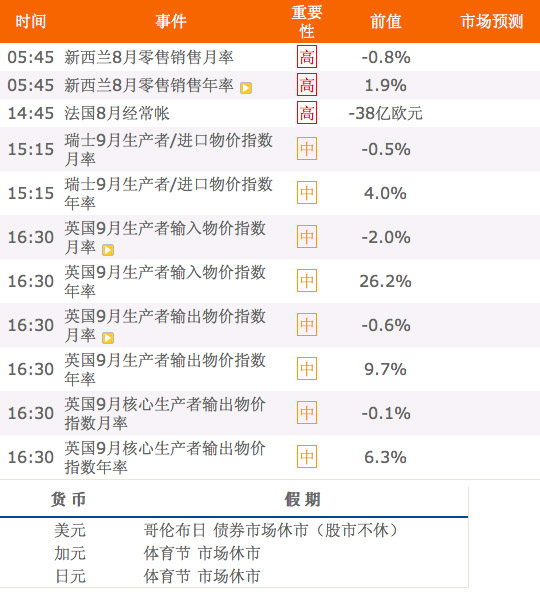Open event 新西兰8月零售销售年率
The width and height of the screenshot is (540, 600).
point(149,85)
